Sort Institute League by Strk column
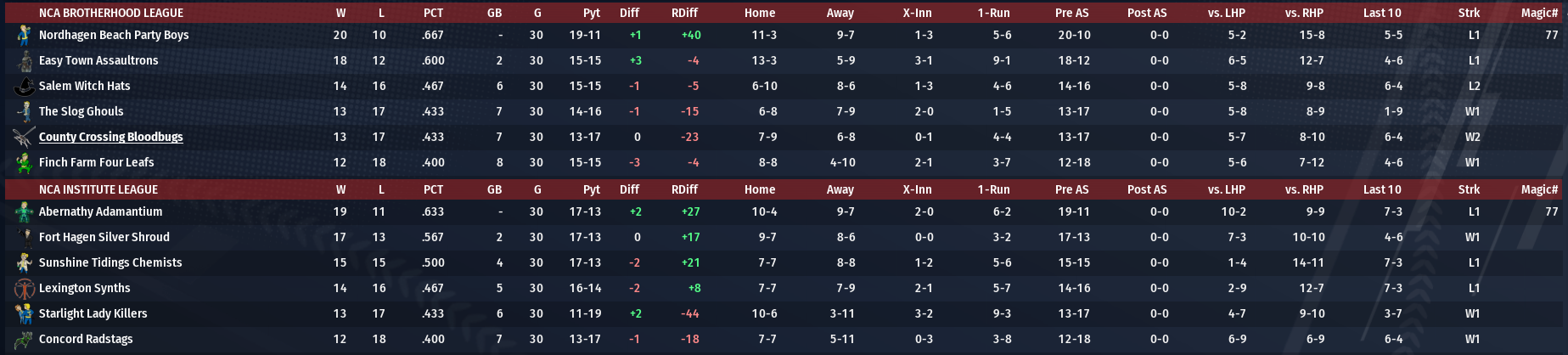This screenshot has width=1568, height=355. coord(1469,189)
